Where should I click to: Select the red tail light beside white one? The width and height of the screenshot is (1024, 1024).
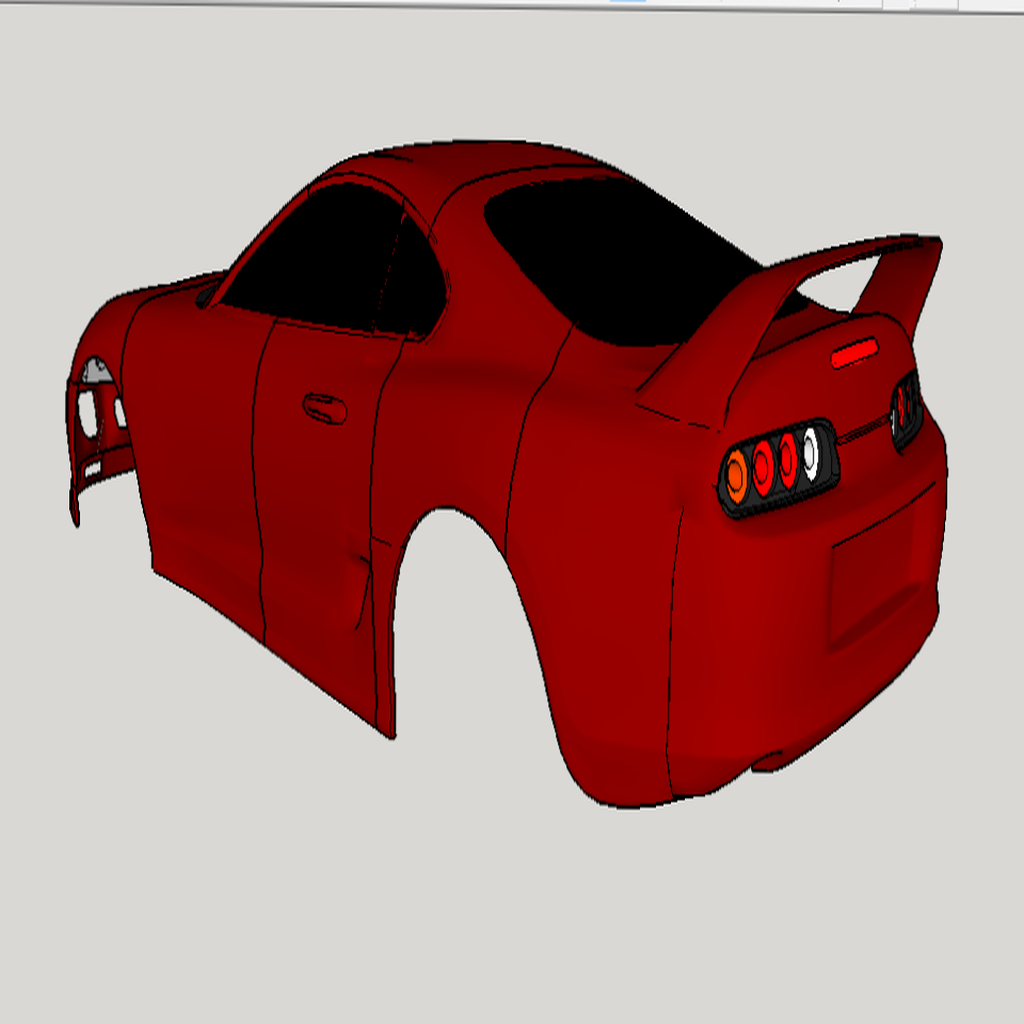pos(788,459)
